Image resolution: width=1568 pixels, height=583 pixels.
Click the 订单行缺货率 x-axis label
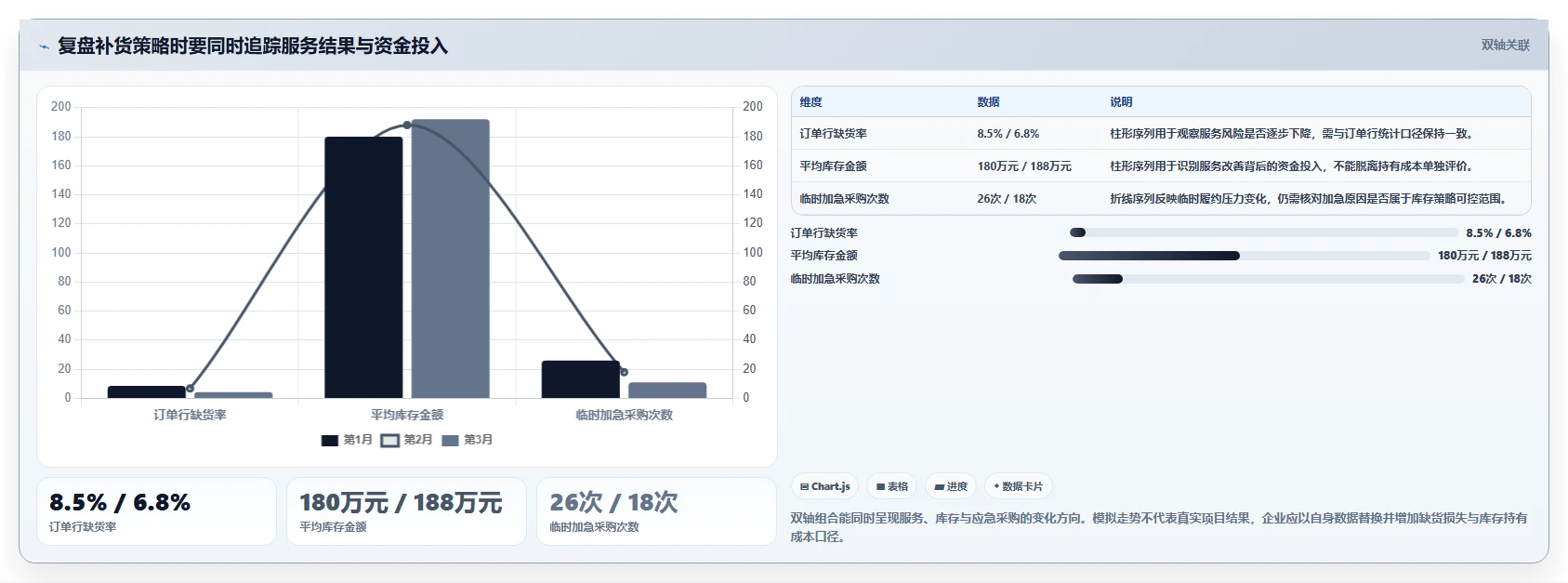click(x=190, y=415)
